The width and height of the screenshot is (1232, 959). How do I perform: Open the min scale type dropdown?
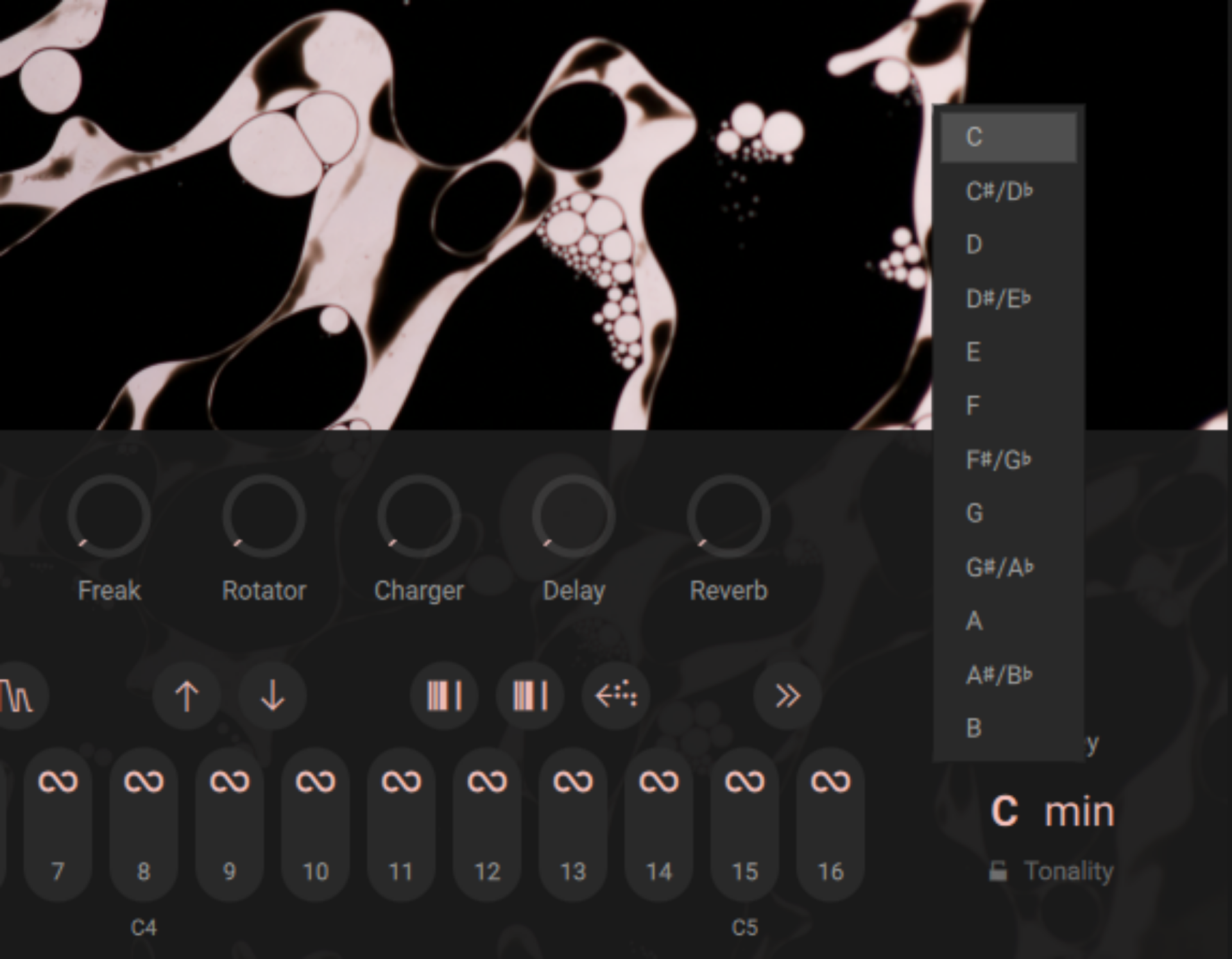(x=1079, y=812)
